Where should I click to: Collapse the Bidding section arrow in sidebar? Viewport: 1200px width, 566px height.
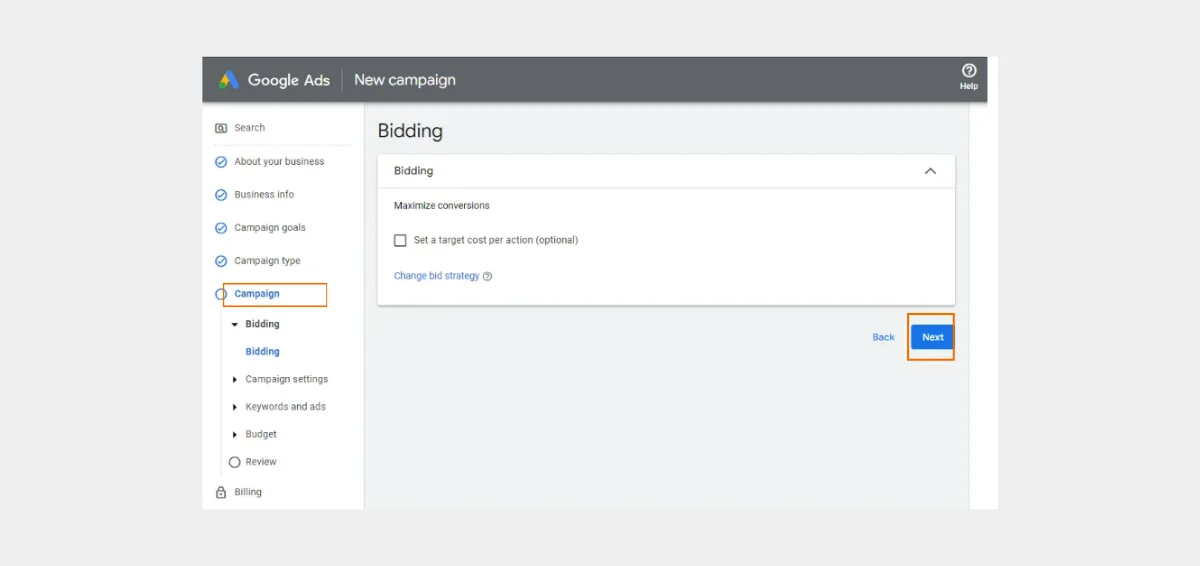(235, 324)
